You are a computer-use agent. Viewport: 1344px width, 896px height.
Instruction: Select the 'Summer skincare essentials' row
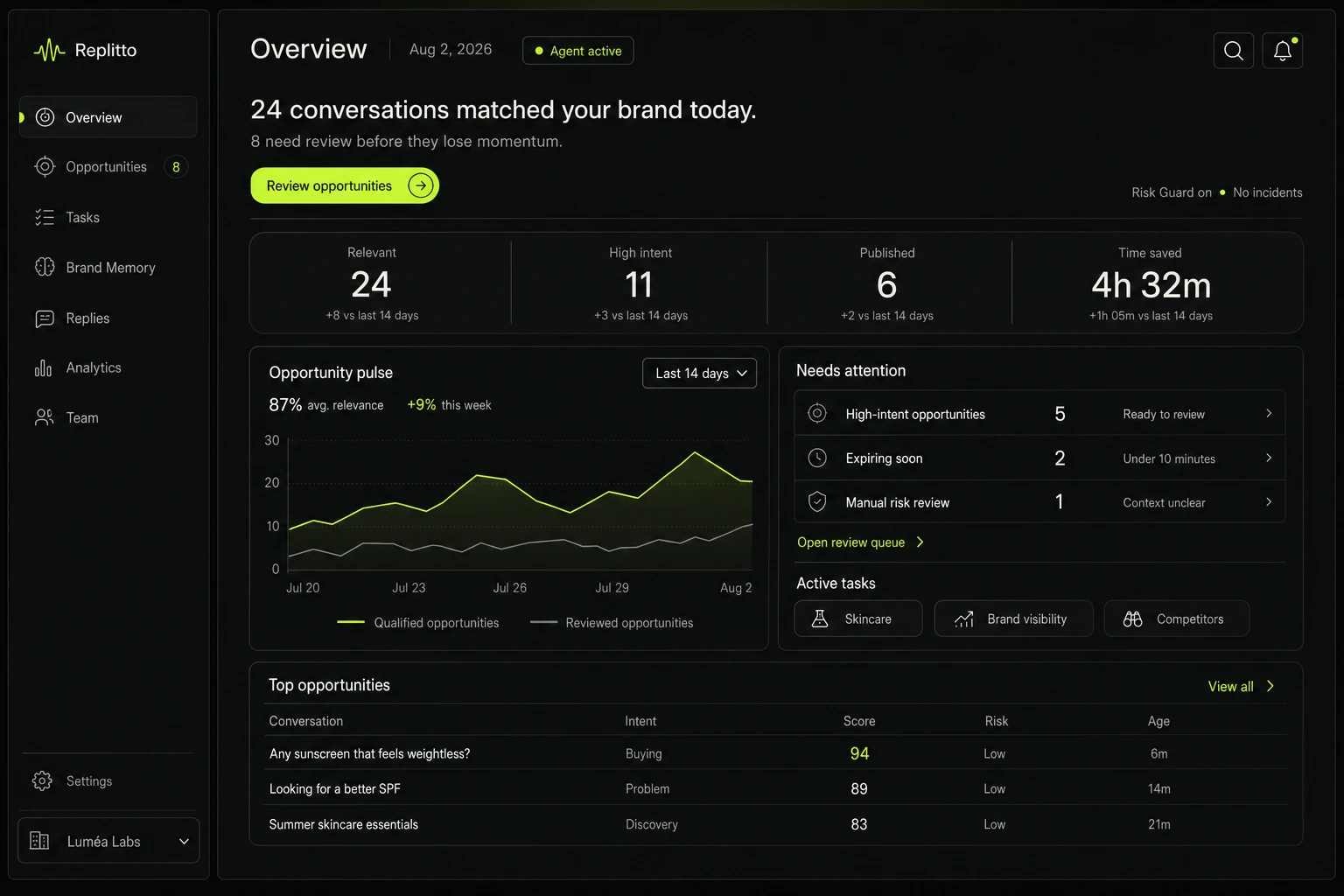[x=775, y=824]
